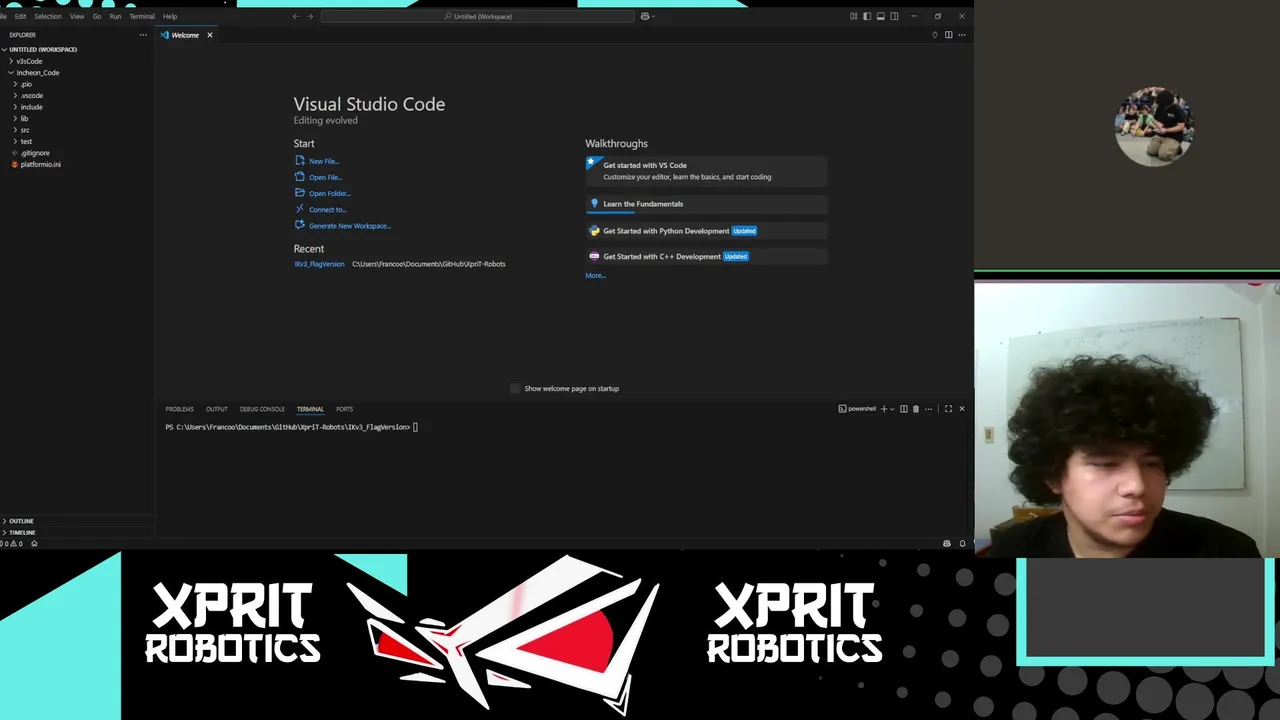1280x720 pixels.
Task: Toggle the bottom panel layout icon
Action: point(881,16)
